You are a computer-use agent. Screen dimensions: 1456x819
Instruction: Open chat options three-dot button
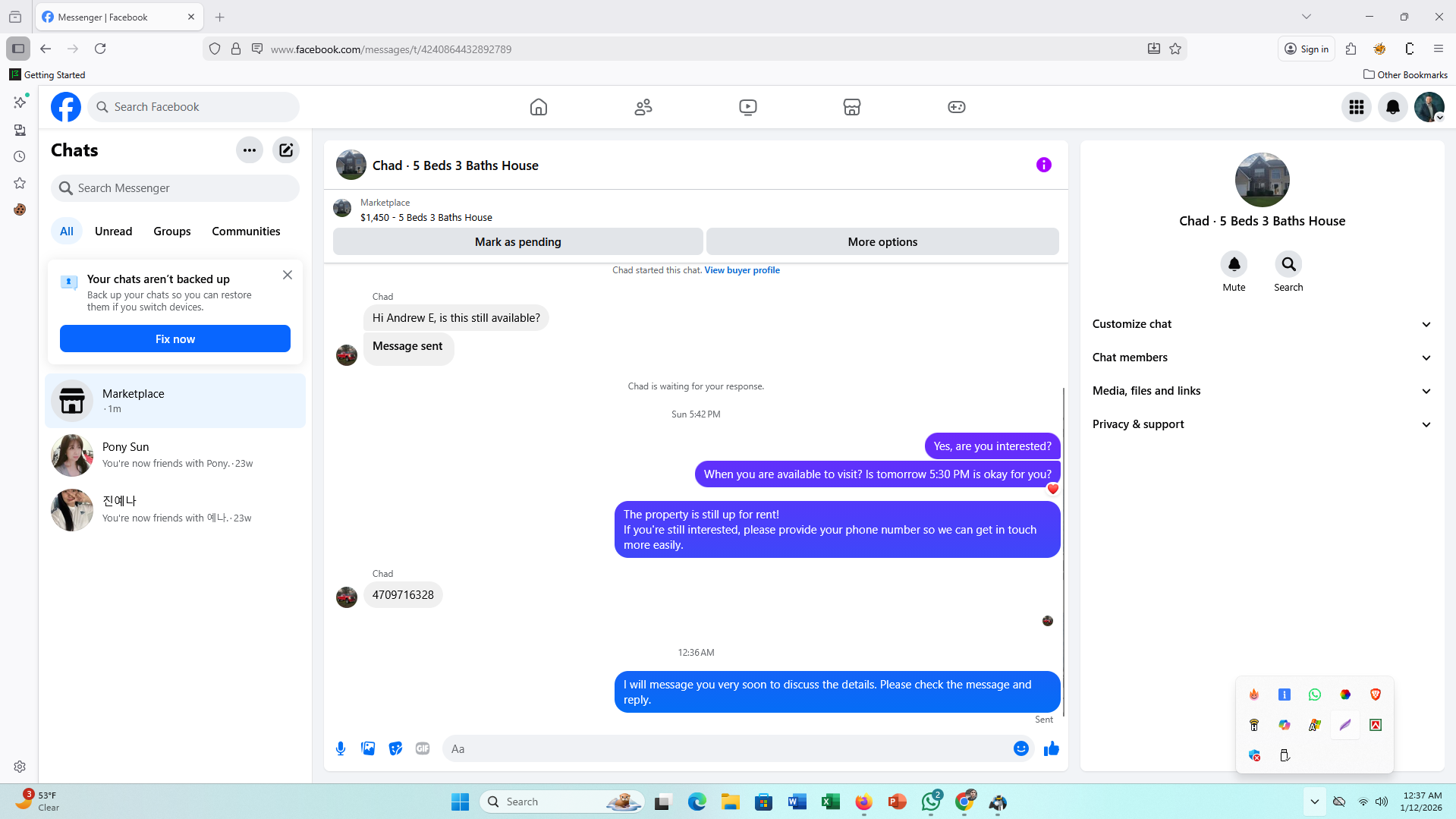click(250, 150)
